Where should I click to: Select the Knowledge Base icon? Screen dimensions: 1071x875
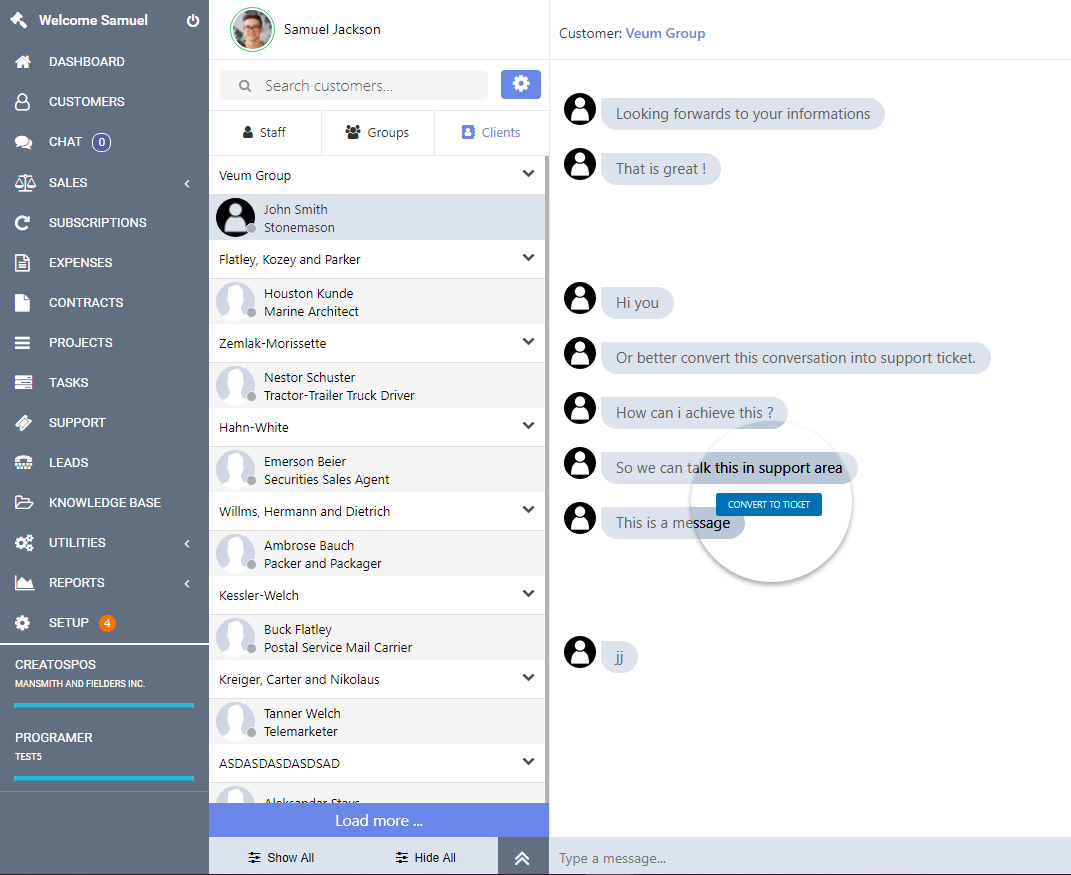coord(97,502)
